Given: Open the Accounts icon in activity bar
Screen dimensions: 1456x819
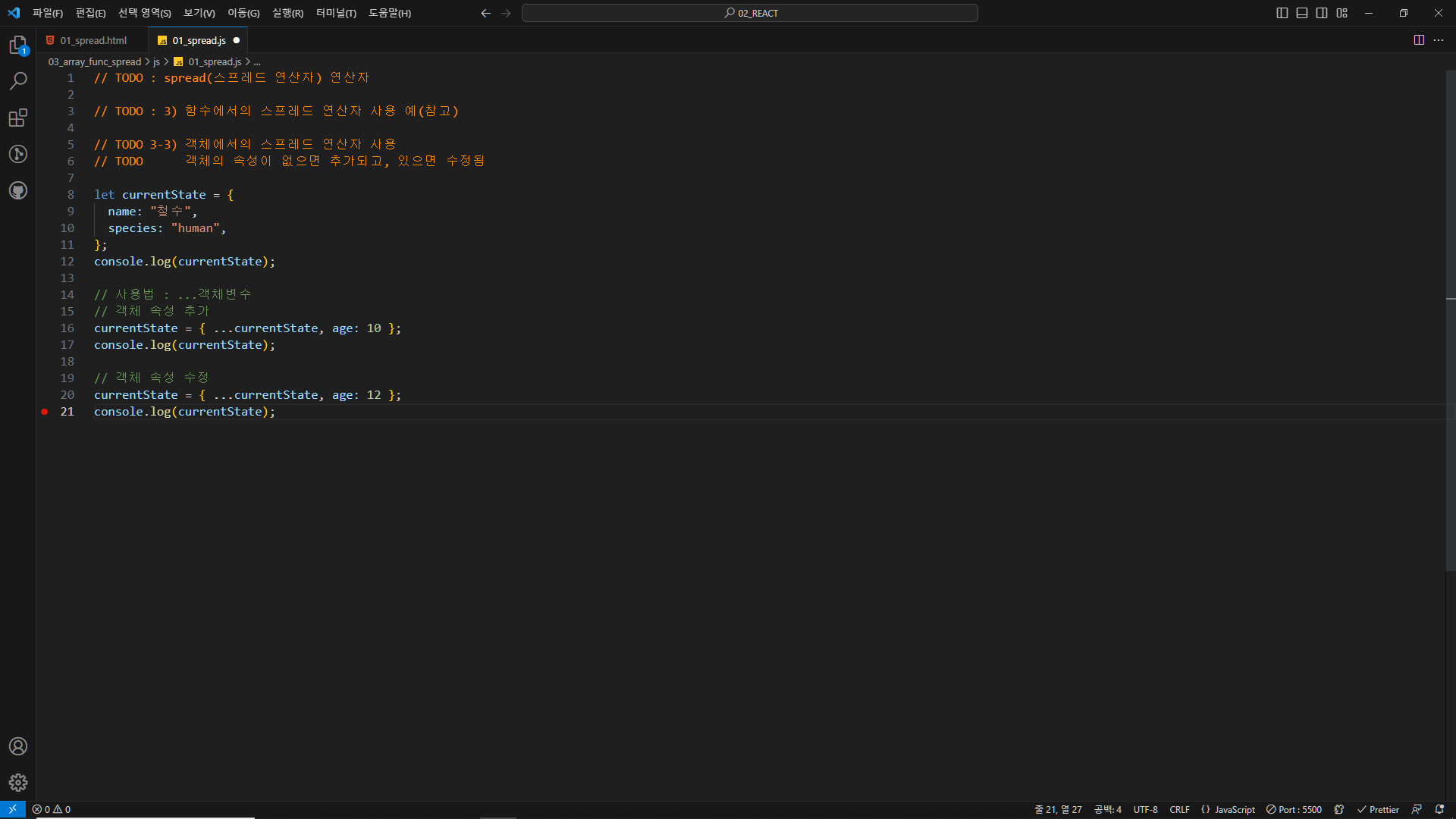Looking at the screenshot, I should coord(18,746).
